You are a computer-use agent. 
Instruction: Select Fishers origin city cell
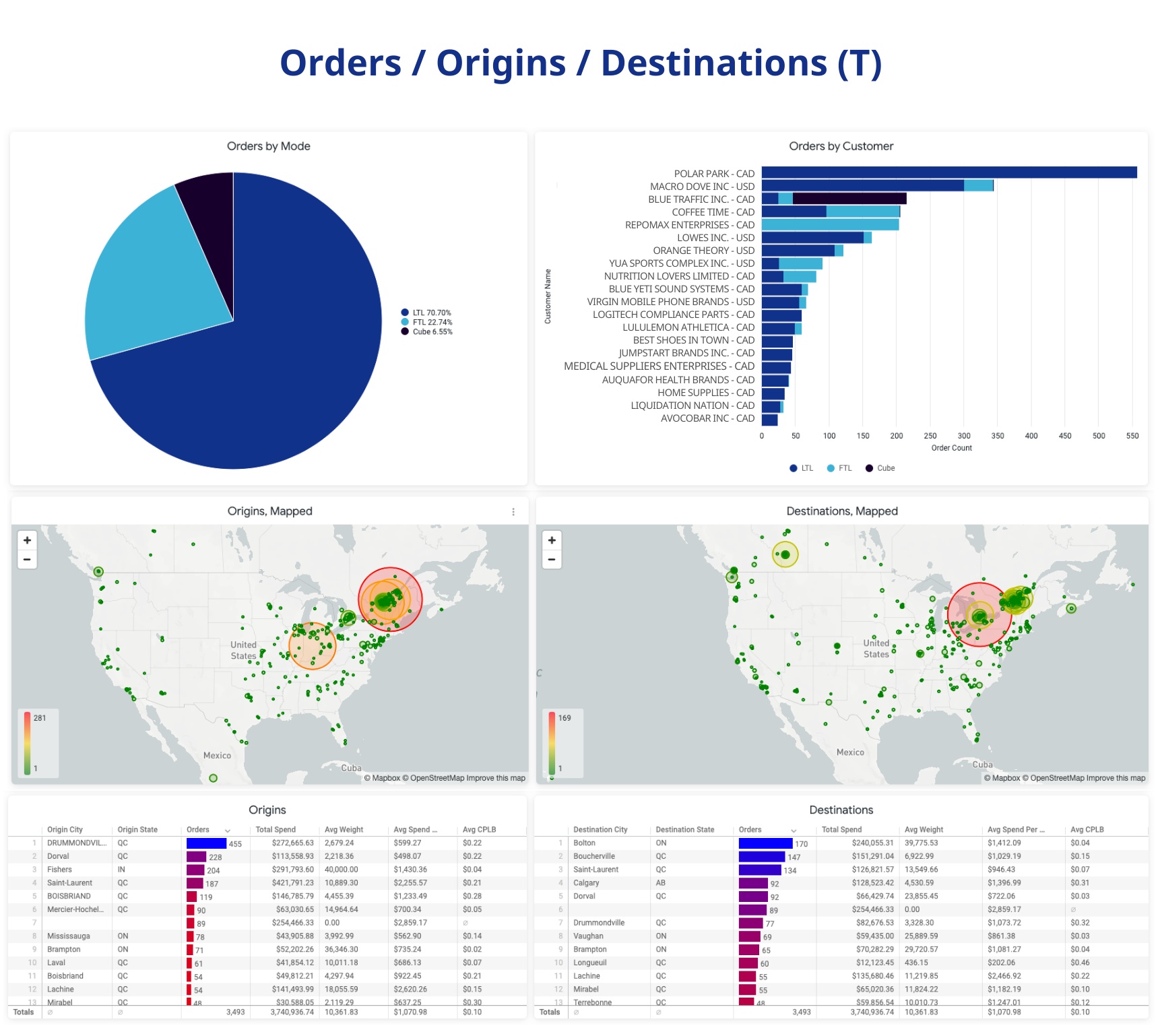pos(59,870)
